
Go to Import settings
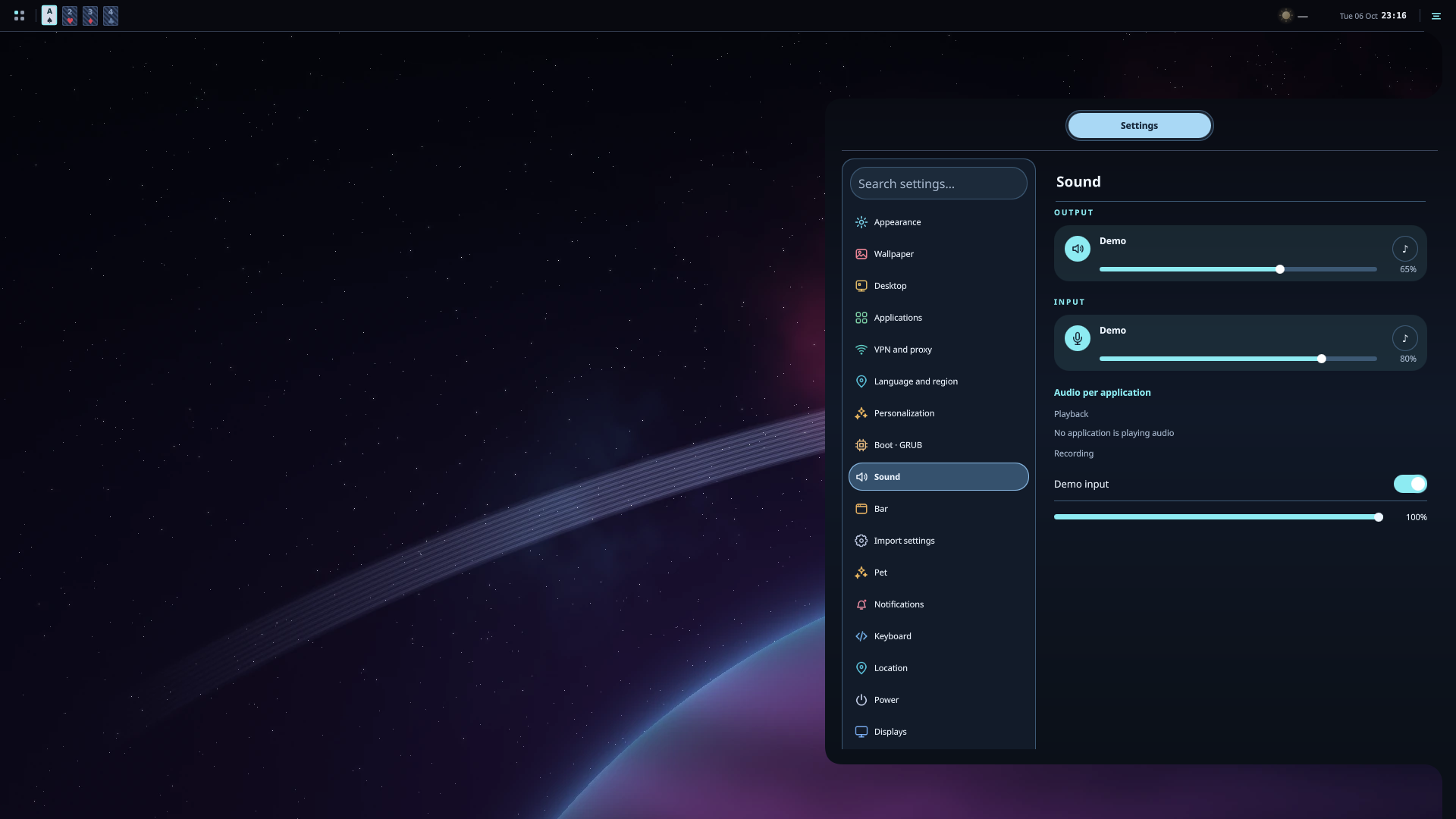[x=938, y=541]
